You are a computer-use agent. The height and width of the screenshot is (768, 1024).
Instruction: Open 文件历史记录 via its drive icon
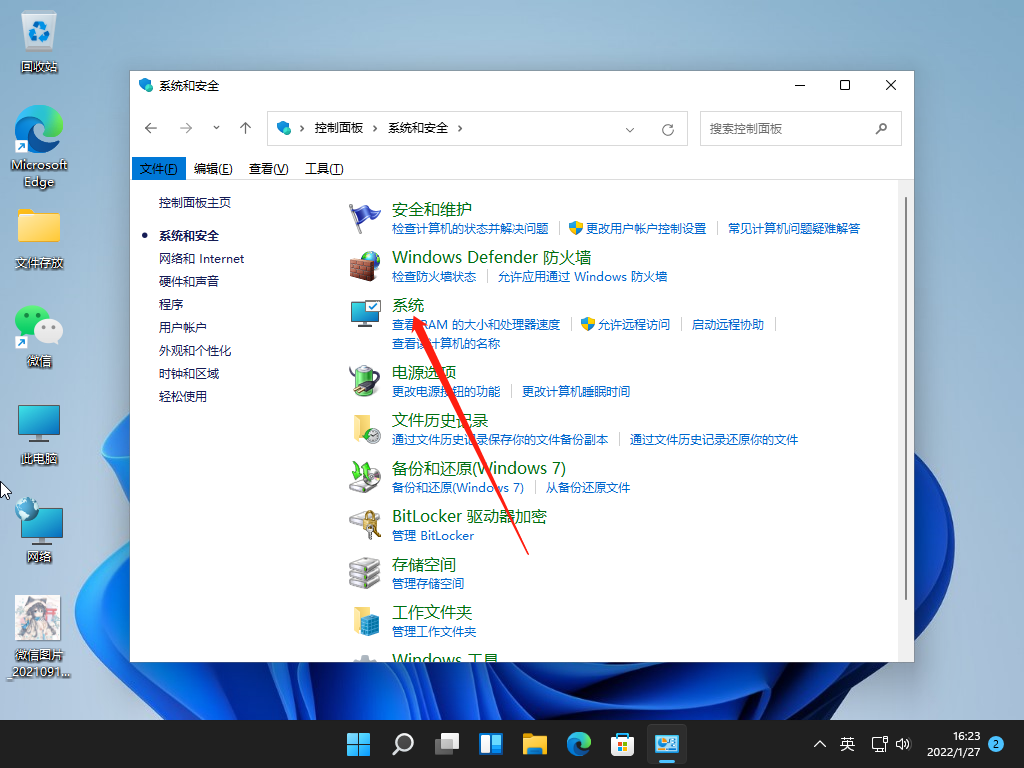click(x=364, y=428)
